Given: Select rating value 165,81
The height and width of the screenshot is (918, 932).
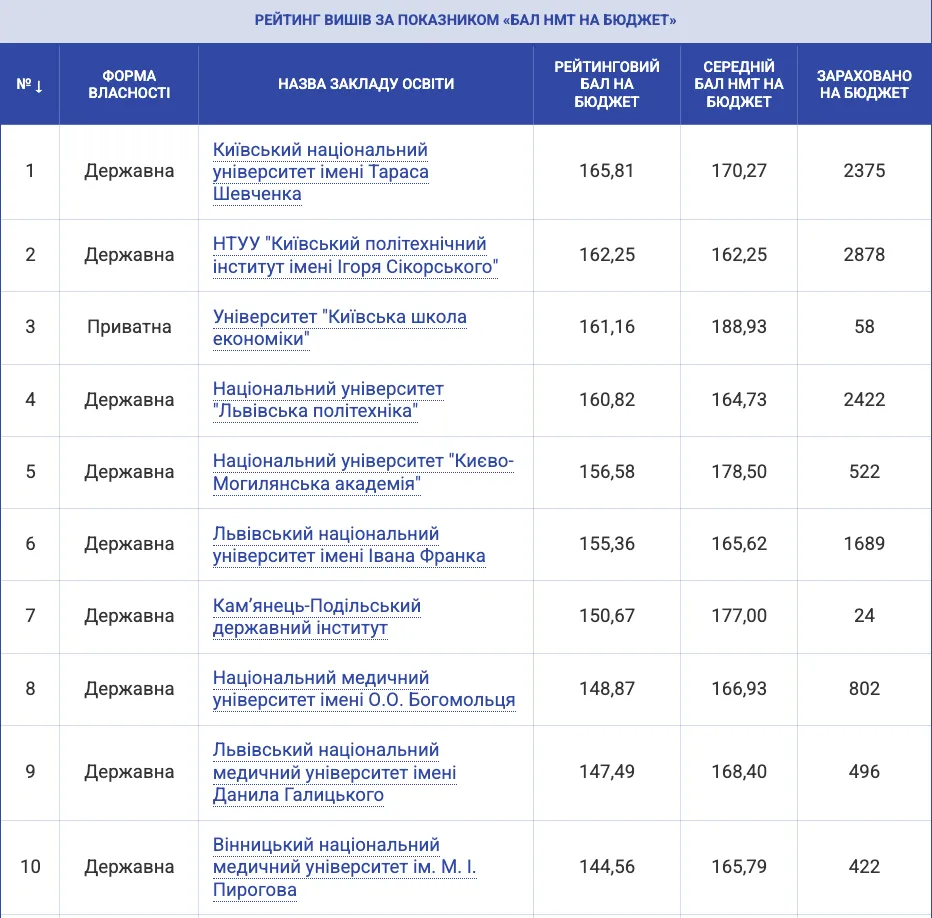Looking at the screenshot, I should click(x=607, y=171).
